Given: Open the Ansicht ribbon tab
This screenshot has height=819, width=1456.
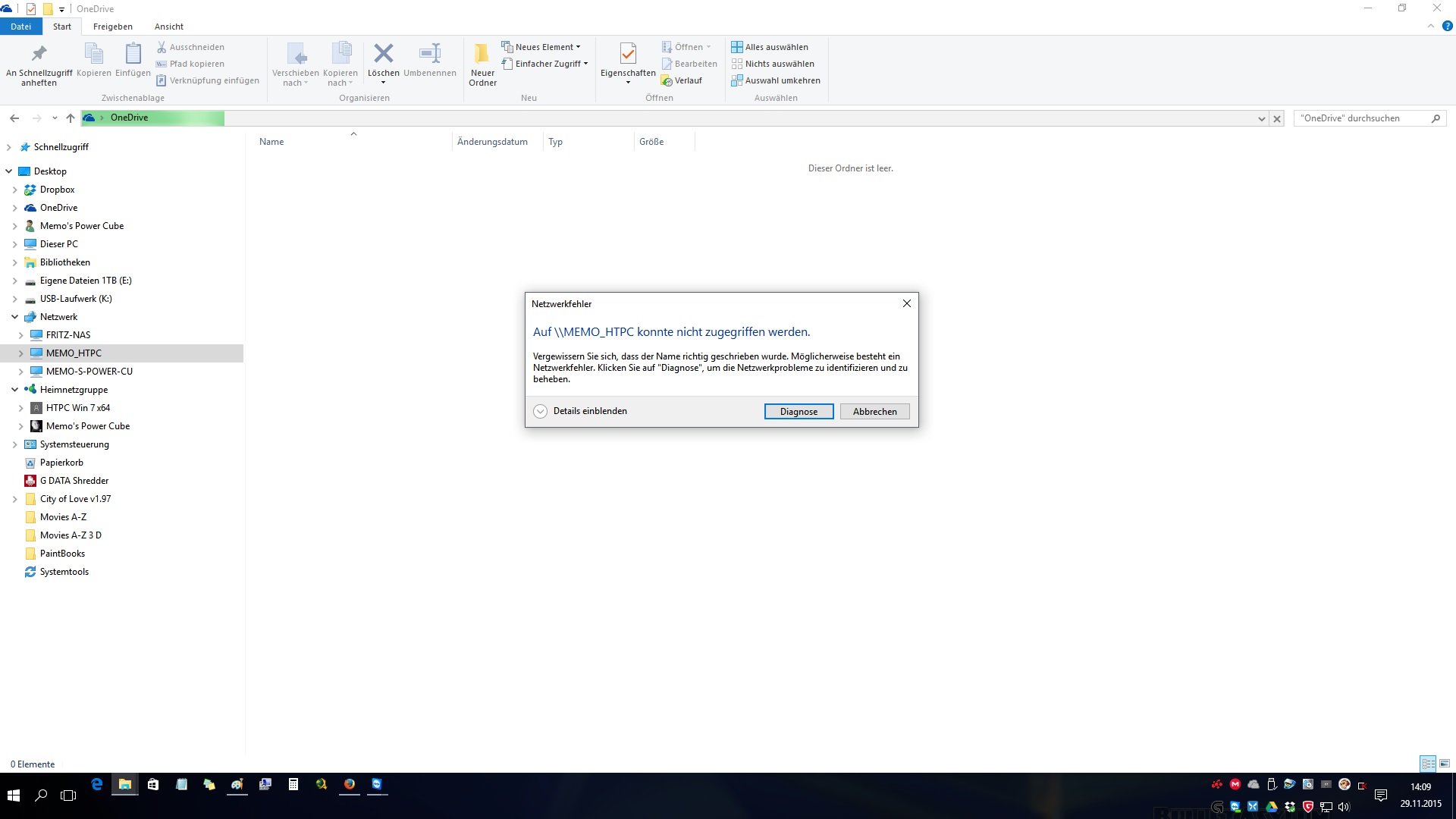Looking at the screenshot, I should click(x=169, y=27).
